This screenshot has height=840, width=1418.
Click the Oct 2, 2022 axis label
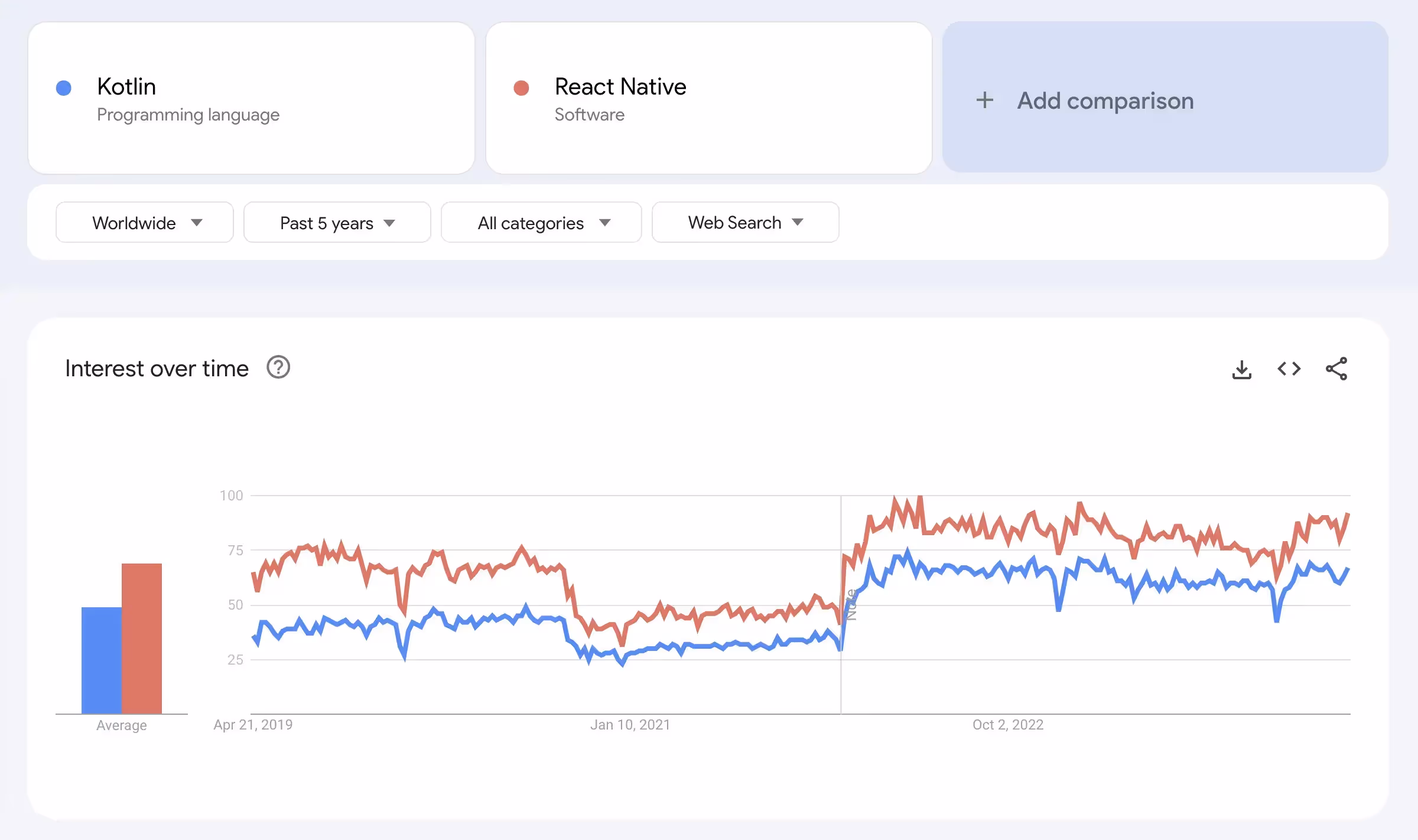coord(1008,725)
